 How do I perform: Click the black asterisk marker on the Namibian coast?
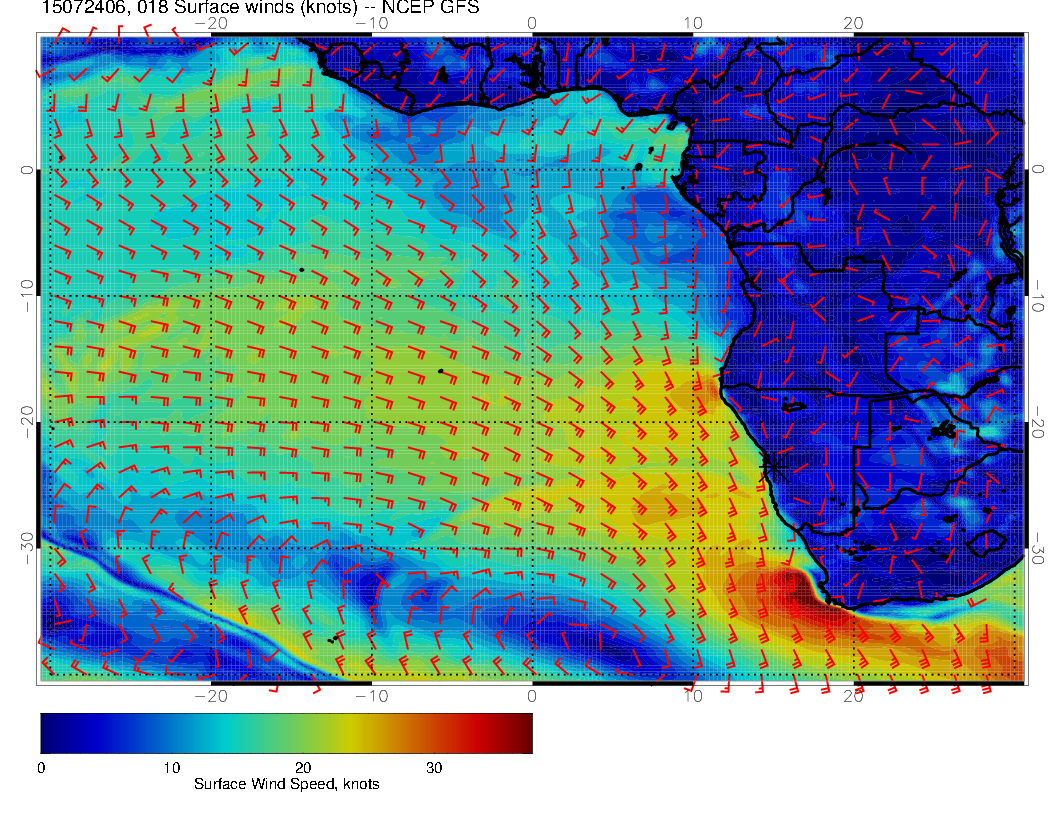coord(772,467)
